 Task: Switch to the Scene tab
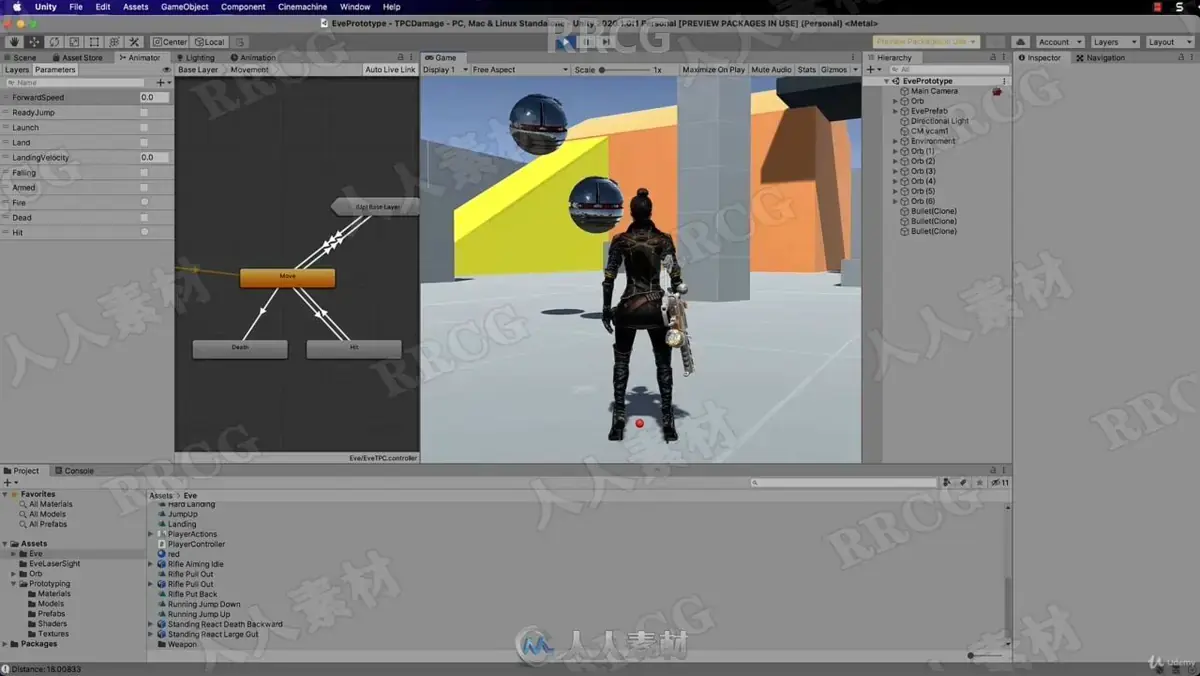point(20,58)
